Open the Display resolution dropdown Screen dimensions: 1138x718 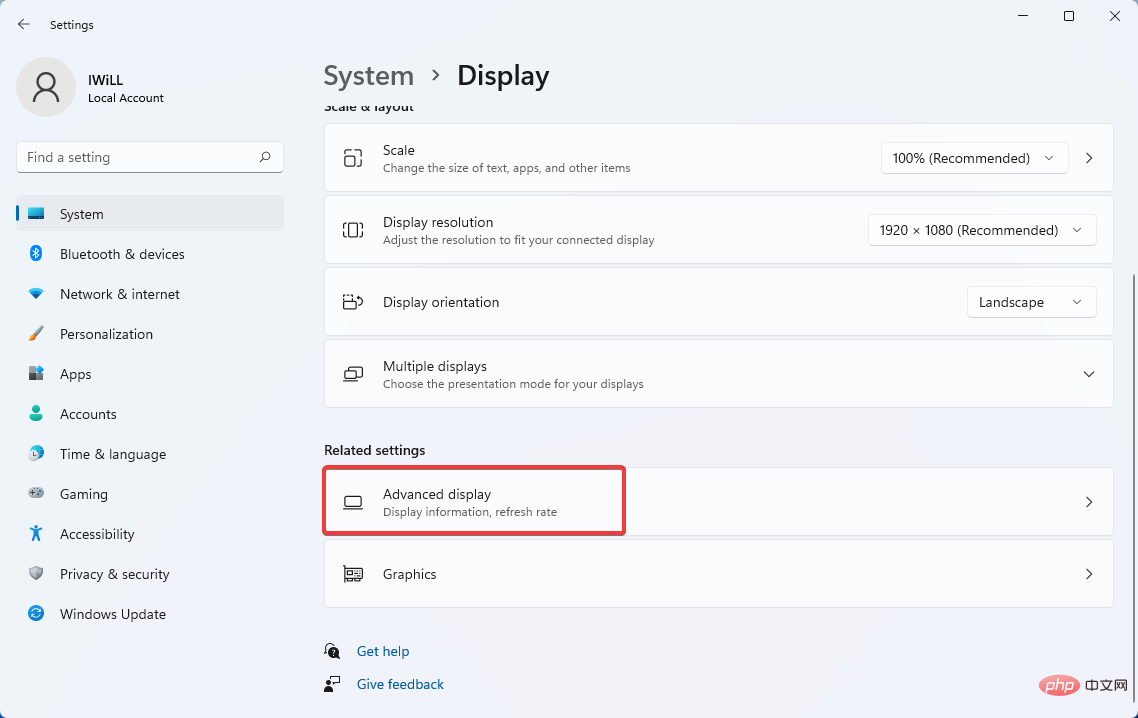[x=982, y=230]
